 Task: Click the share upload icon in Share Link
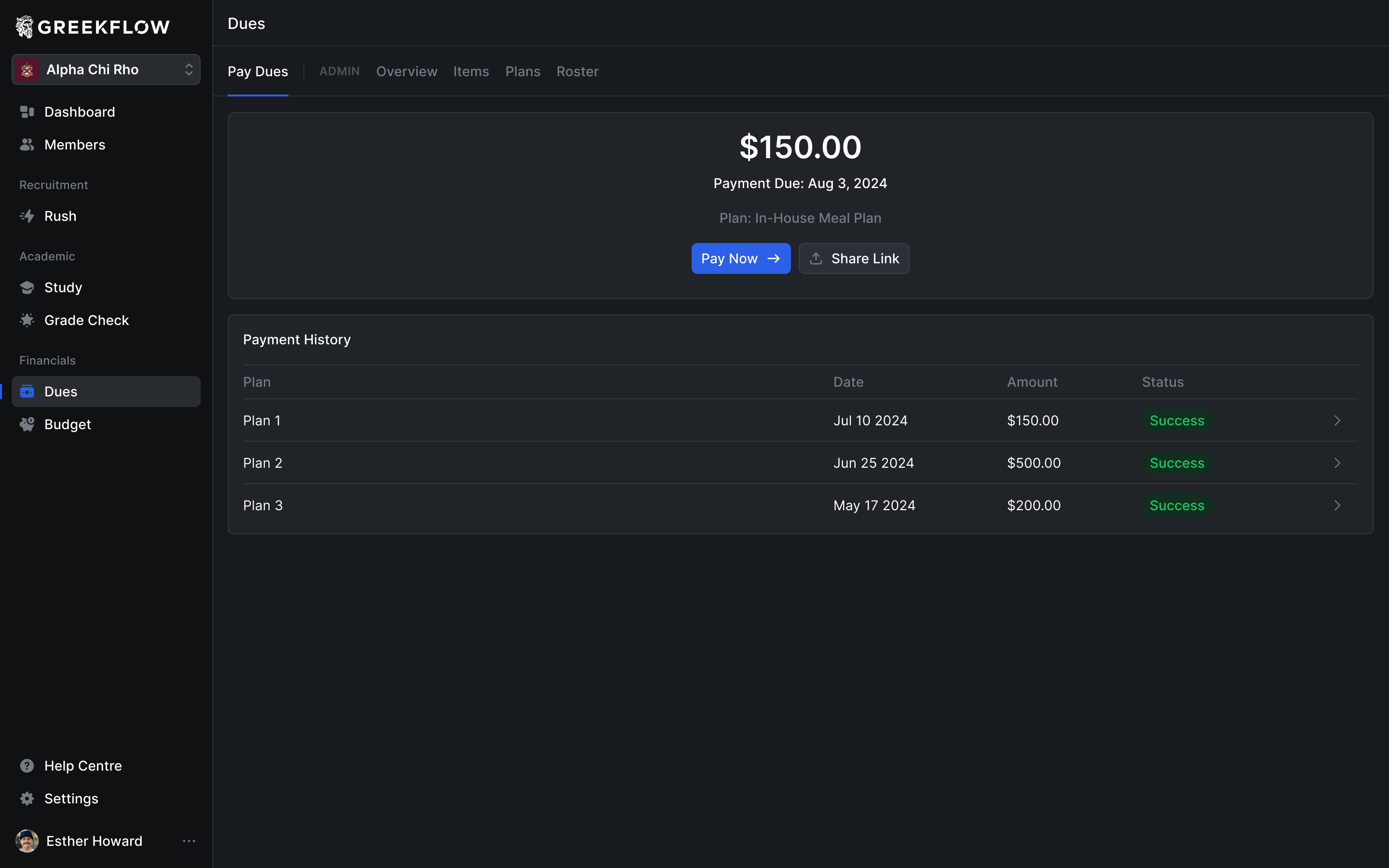[x=816, y=258]
